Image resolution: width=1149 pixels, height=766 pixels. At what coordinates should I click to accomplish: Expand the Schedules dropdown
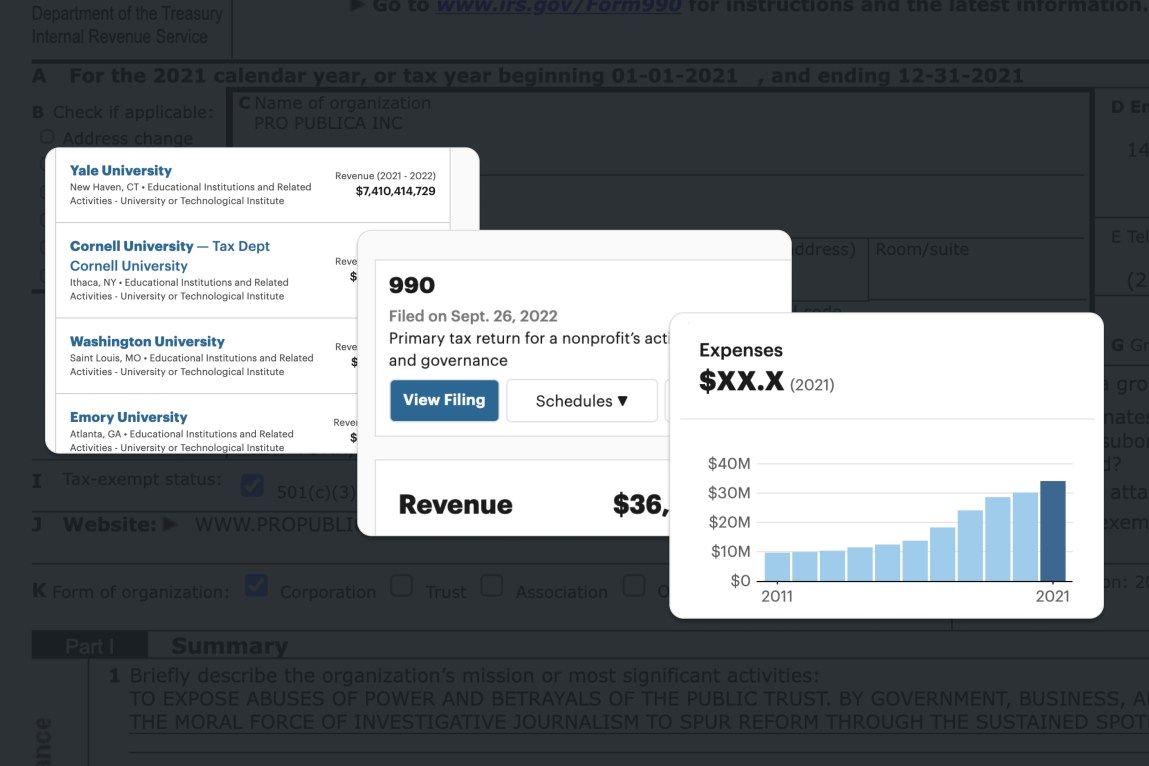point(581,401)
